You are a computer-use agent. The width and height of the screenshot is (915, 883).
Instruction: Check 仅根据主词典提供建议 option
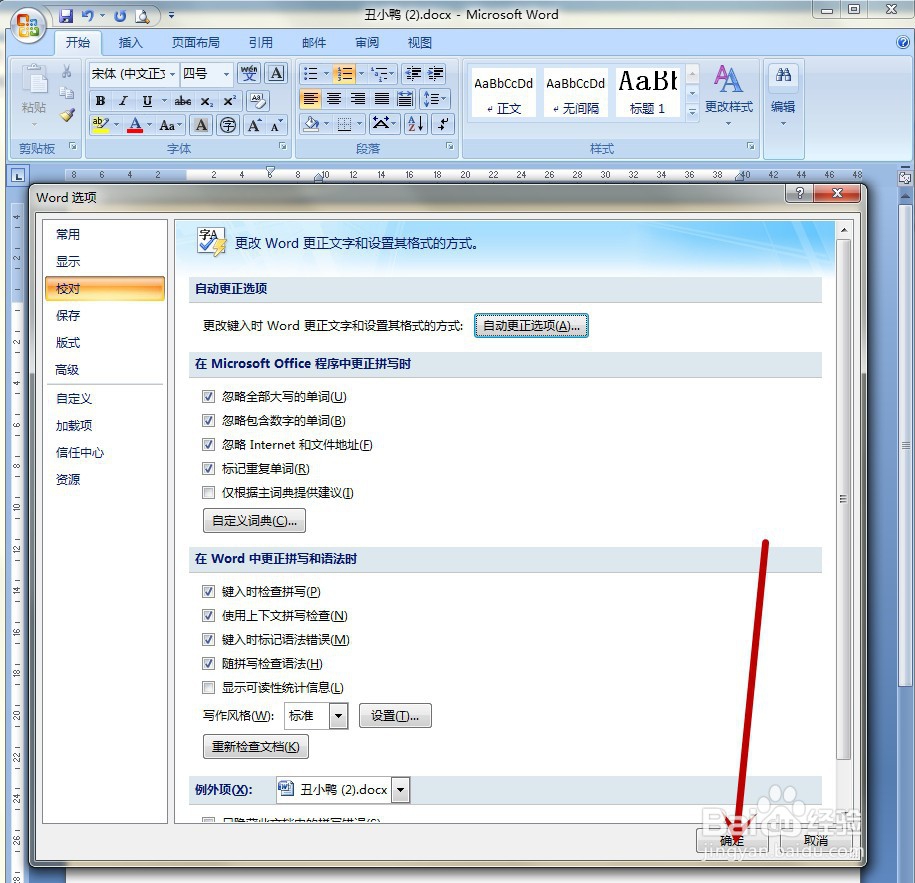tap(208, 492)
